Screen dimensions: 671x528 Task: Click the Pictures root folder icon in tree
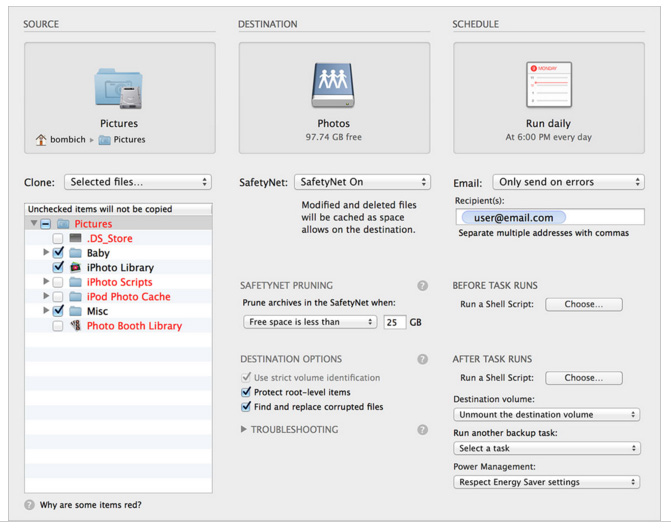click(x=63, y=223)
